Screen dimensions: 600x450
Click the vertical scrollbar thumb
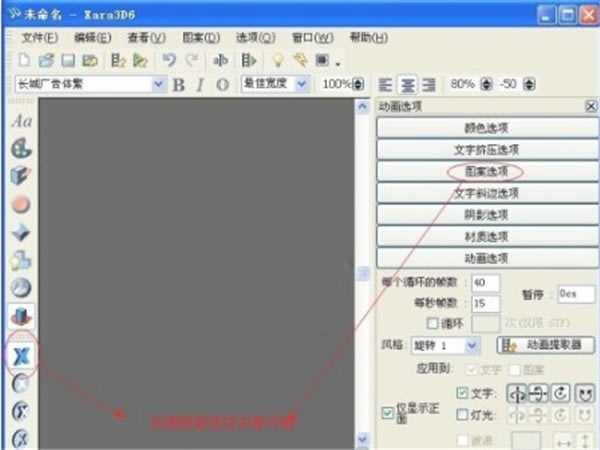[363, 274]
